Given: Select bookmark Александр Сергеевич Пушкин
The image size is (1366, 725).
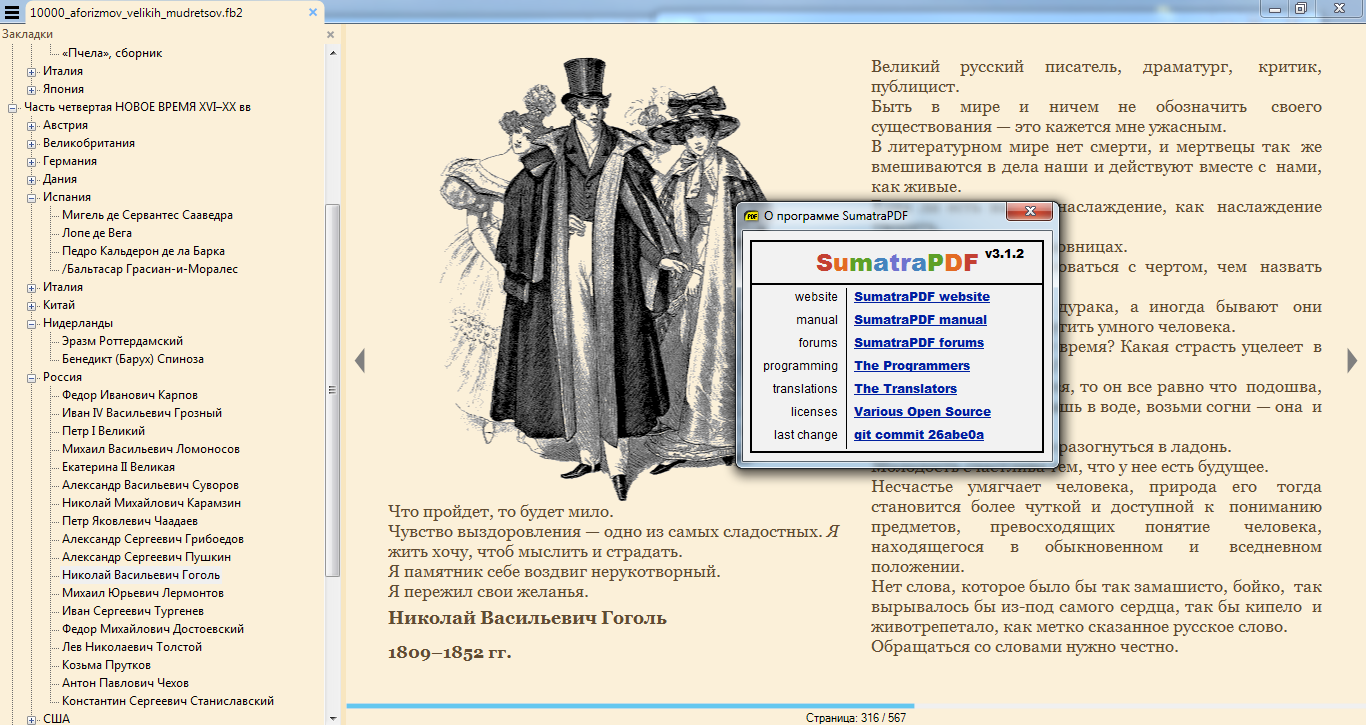Looking at the screenshot, I should point(146,557).
